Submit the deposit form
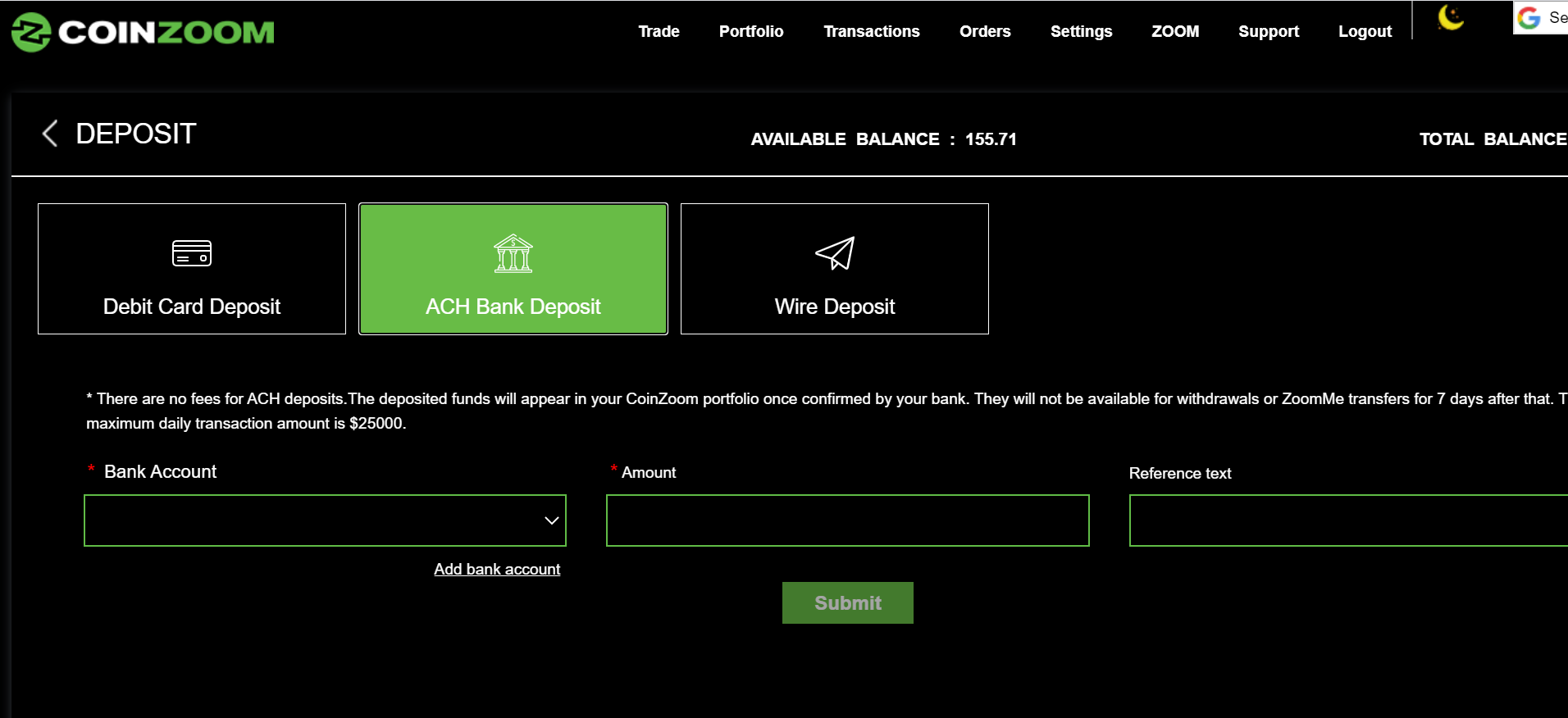The height and width of the screenshot is (718, 1568). pyautogui.click(x=847, y=602)
